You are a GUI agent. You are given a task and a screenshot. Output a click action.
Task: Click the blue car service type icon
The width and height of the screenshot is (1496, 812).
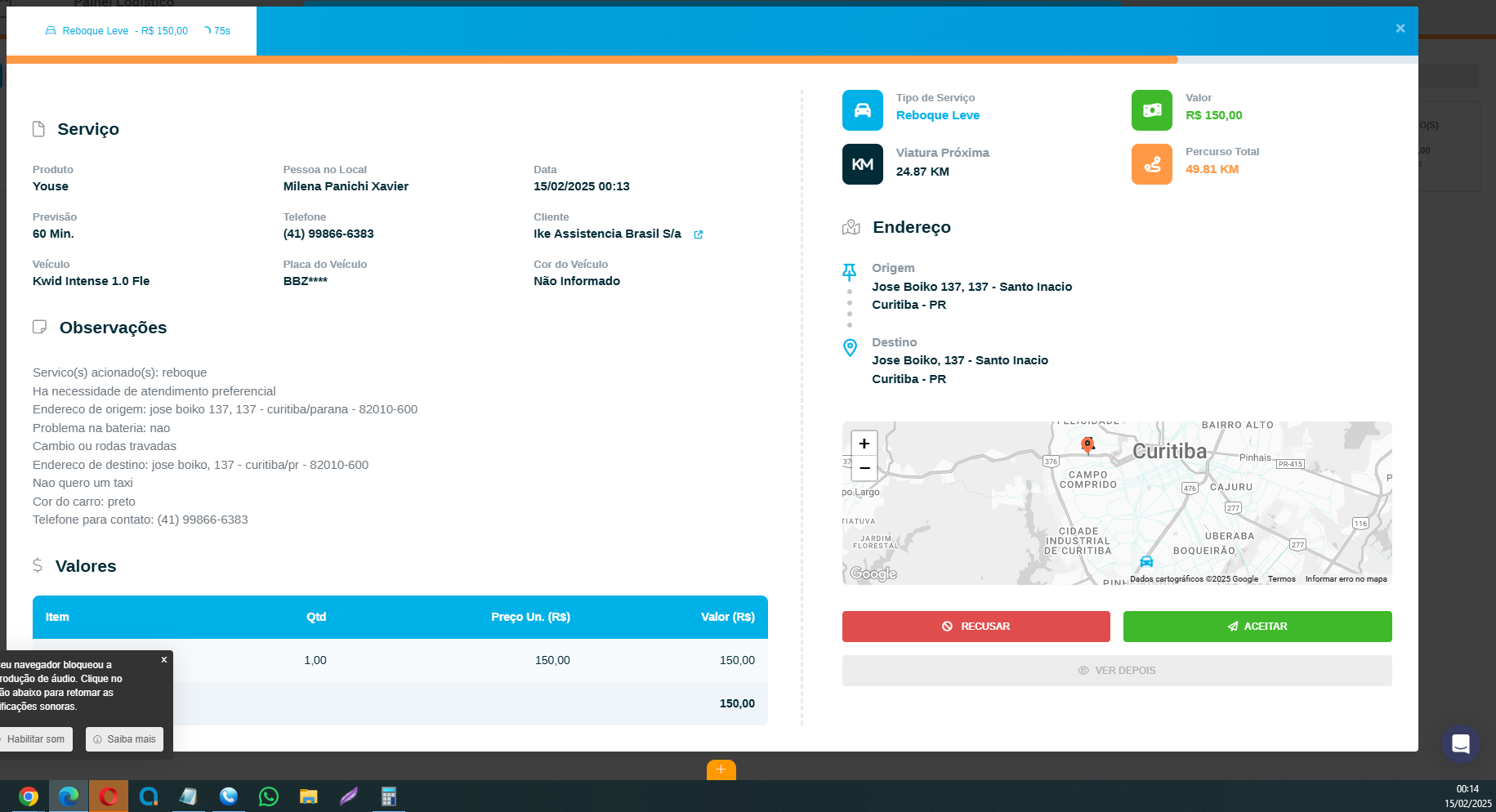[x=863, y=110]
